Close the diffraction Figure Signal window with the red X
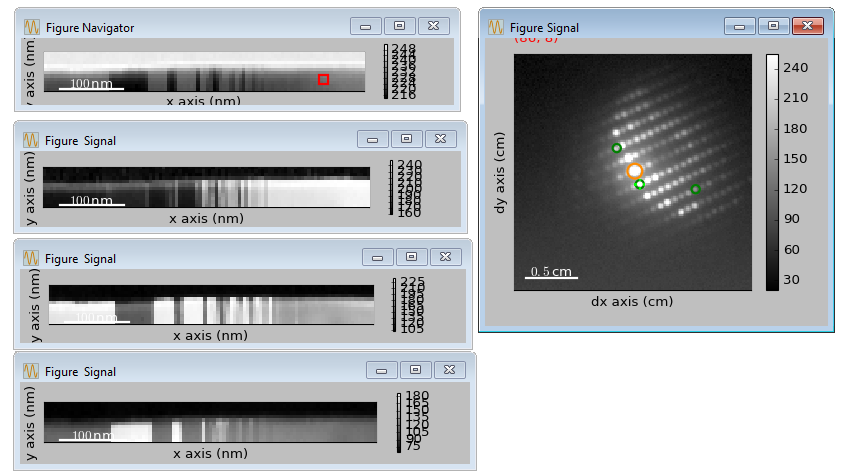 click(x=807, y=26)
